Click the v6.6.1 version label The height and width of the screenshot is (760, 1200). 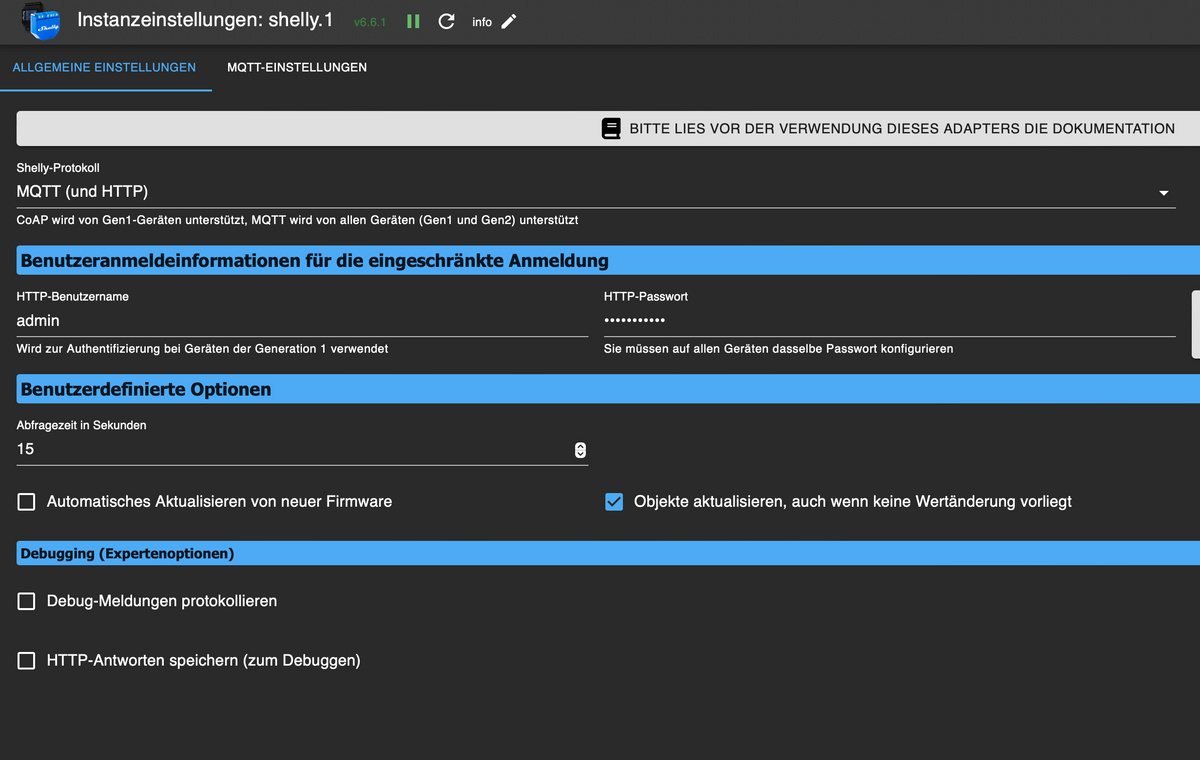pyautogui.click(x=370, y=22)
